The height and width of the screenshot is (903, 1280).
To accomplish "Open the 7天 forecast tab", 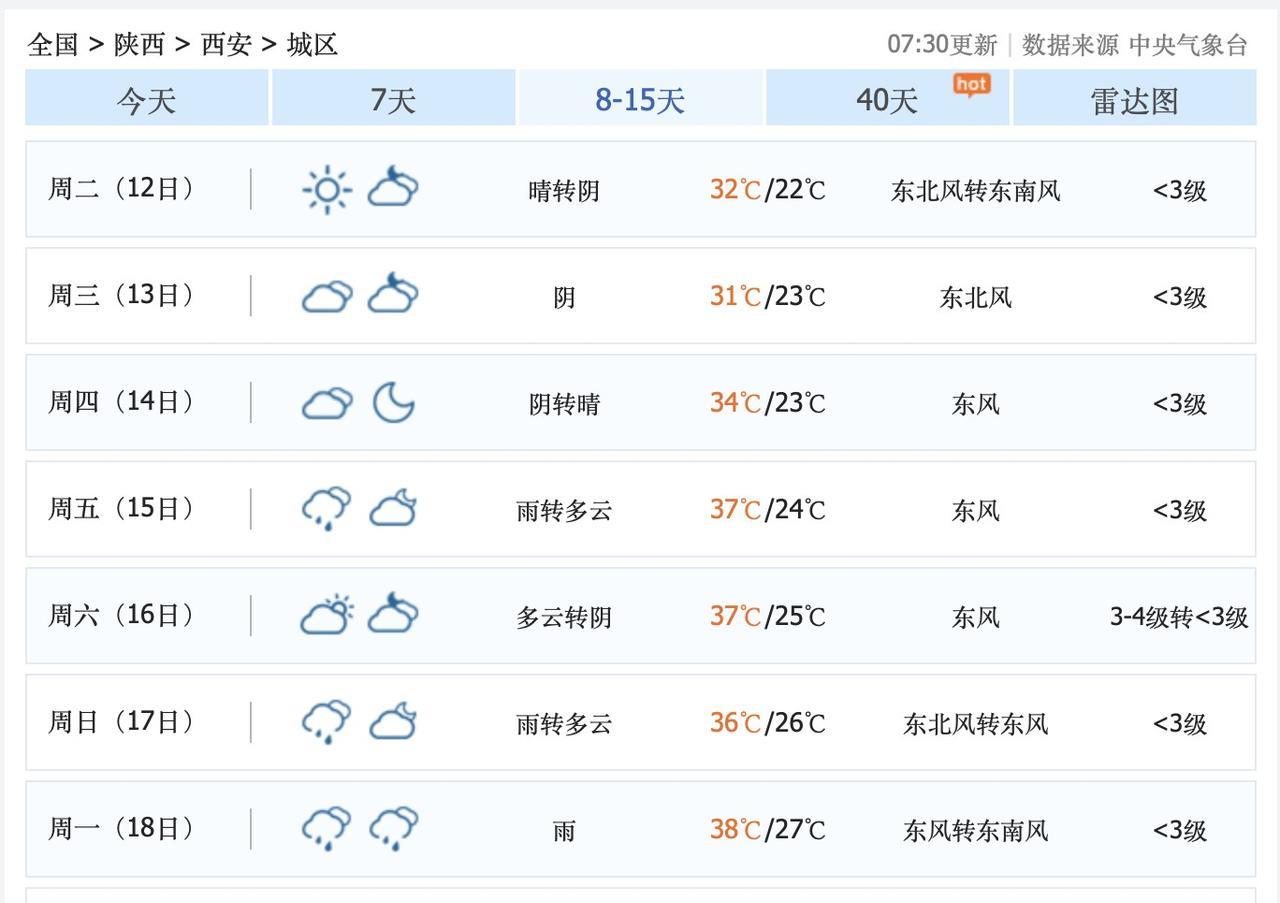I will click(393, 99).
